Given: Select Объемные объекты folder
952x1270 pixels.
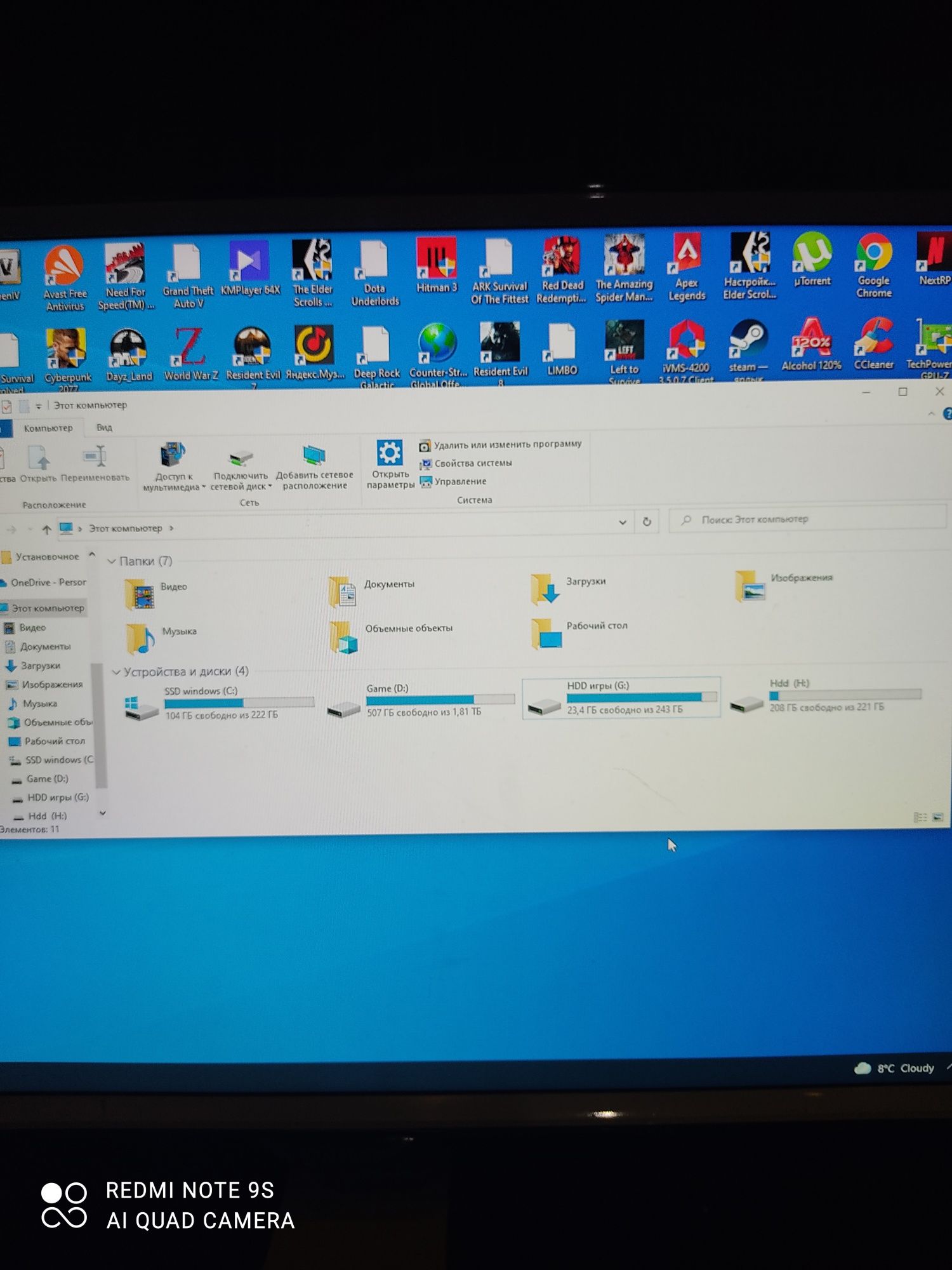Looking at the screenshot, I should (391, 636).
